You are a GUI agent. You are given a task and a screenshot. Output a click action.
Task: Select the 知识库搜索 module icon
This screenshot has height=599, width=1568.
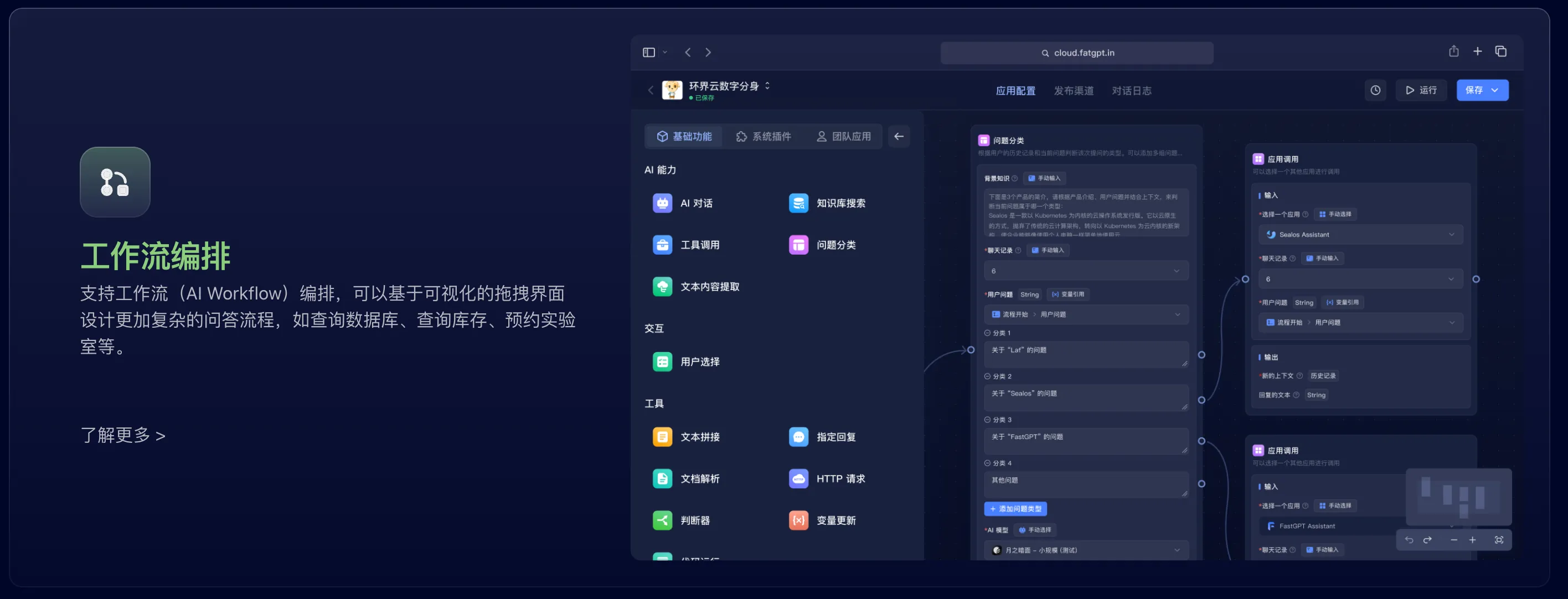[x=798, y=203]
